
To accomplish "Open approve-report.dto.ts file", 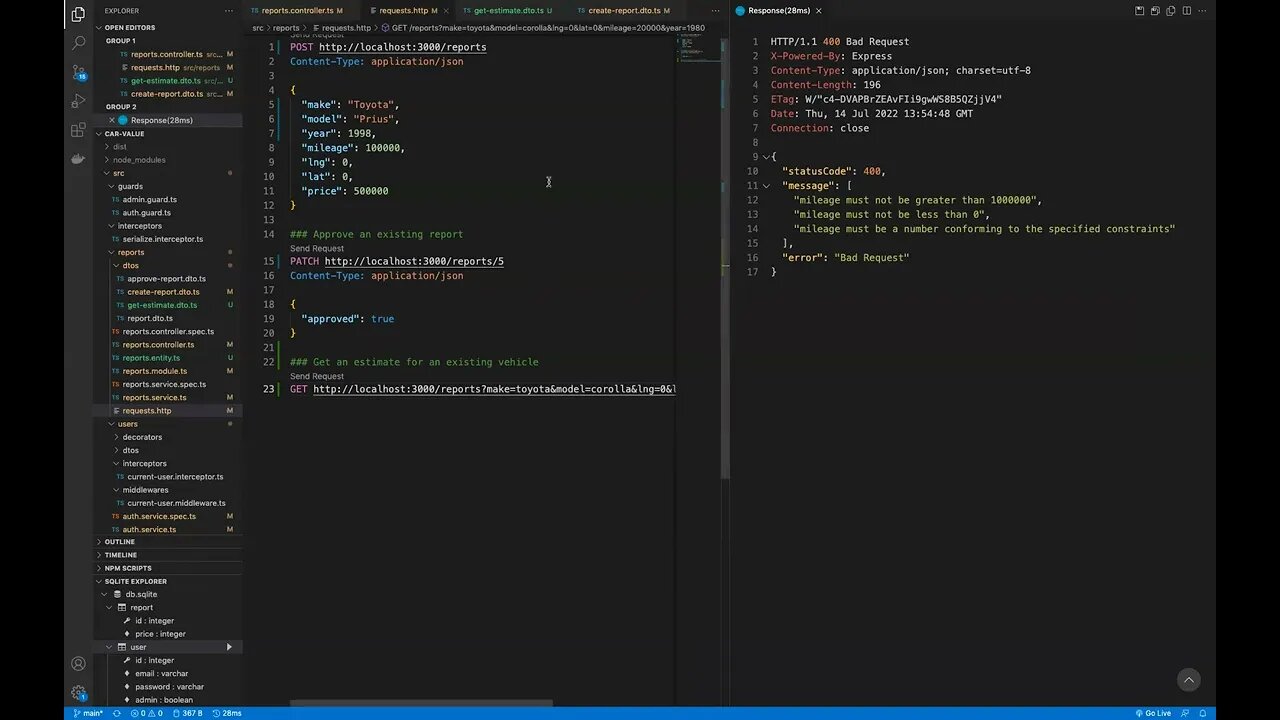I will pos(166,279).
